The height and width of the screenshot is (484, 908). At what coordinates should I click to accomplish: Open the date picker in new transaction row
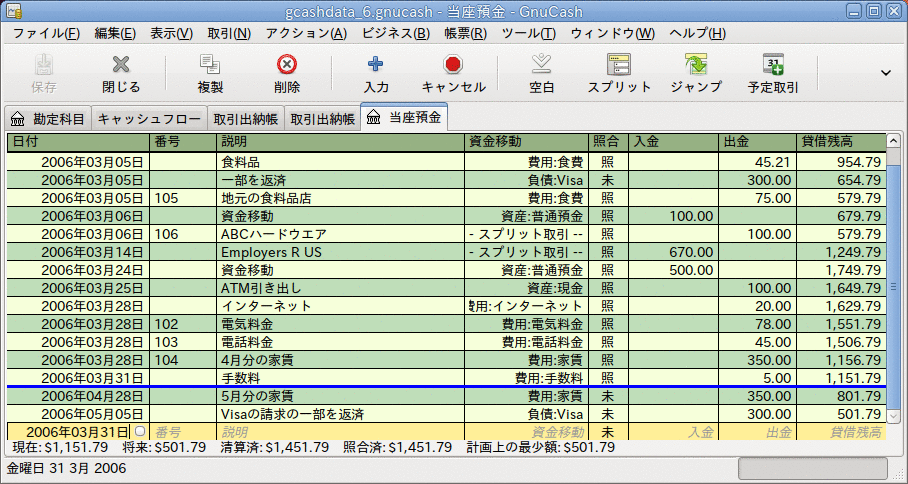click(x=140, y=432)
